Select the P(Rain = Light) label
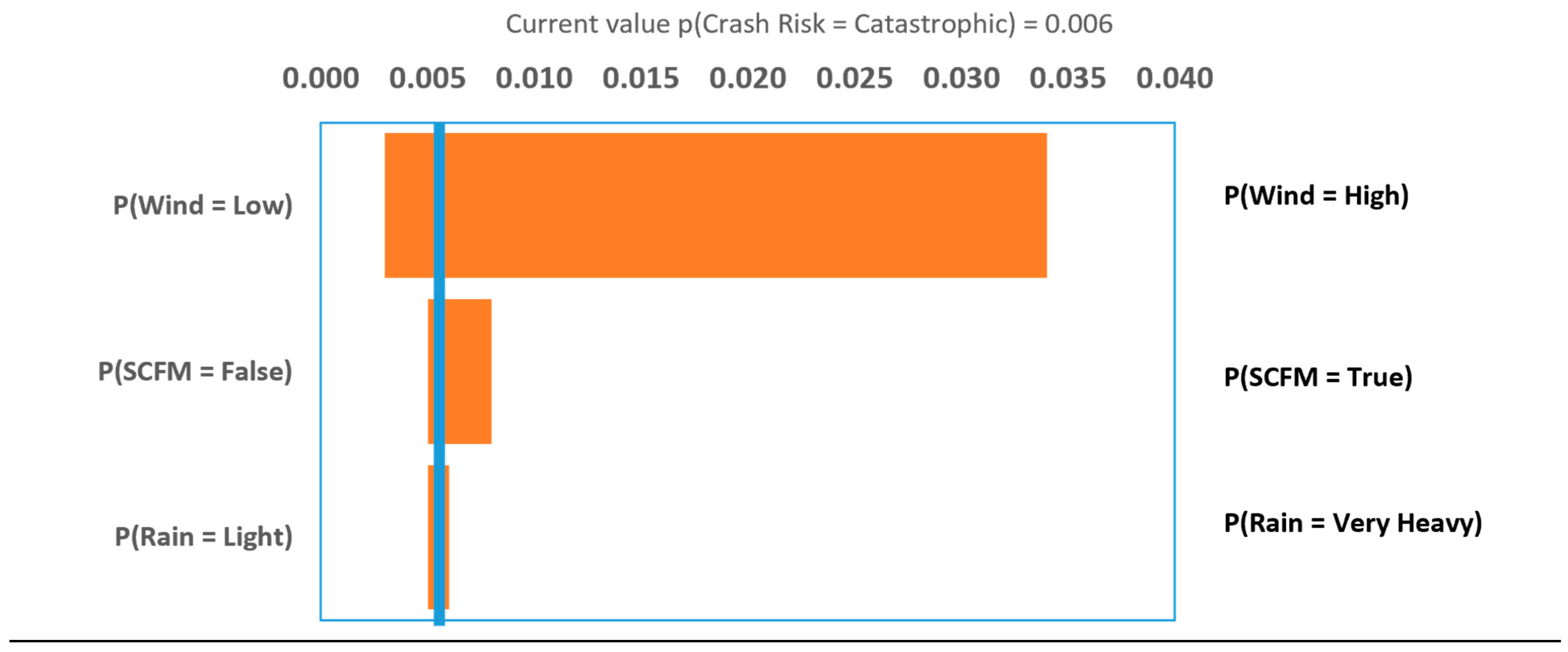 (204, 537)
